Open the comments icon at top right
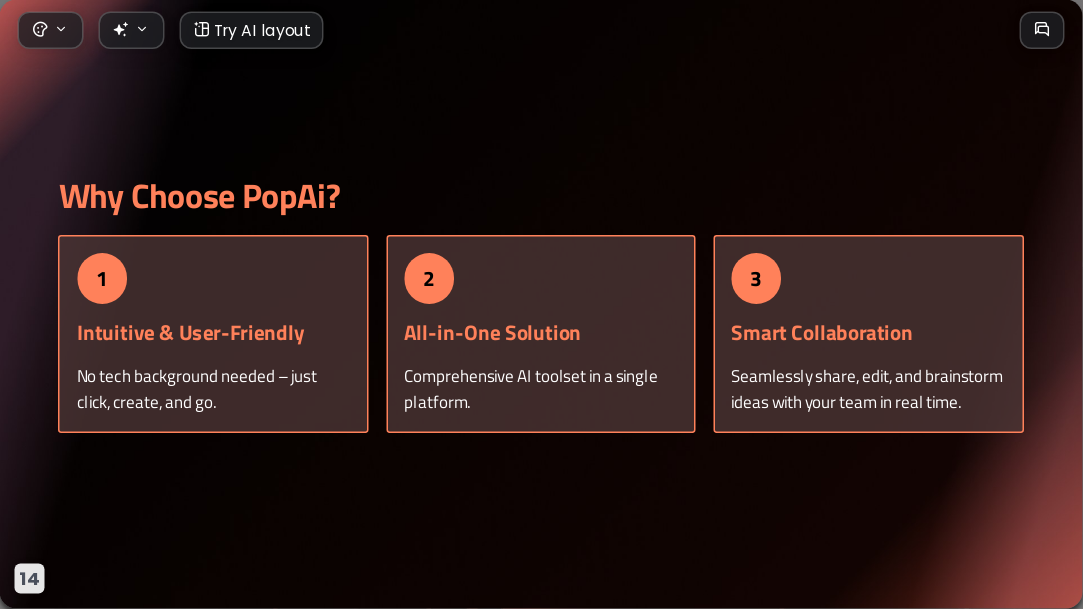The height and width of the screenshot is (611, 1083). (1042, 30)
